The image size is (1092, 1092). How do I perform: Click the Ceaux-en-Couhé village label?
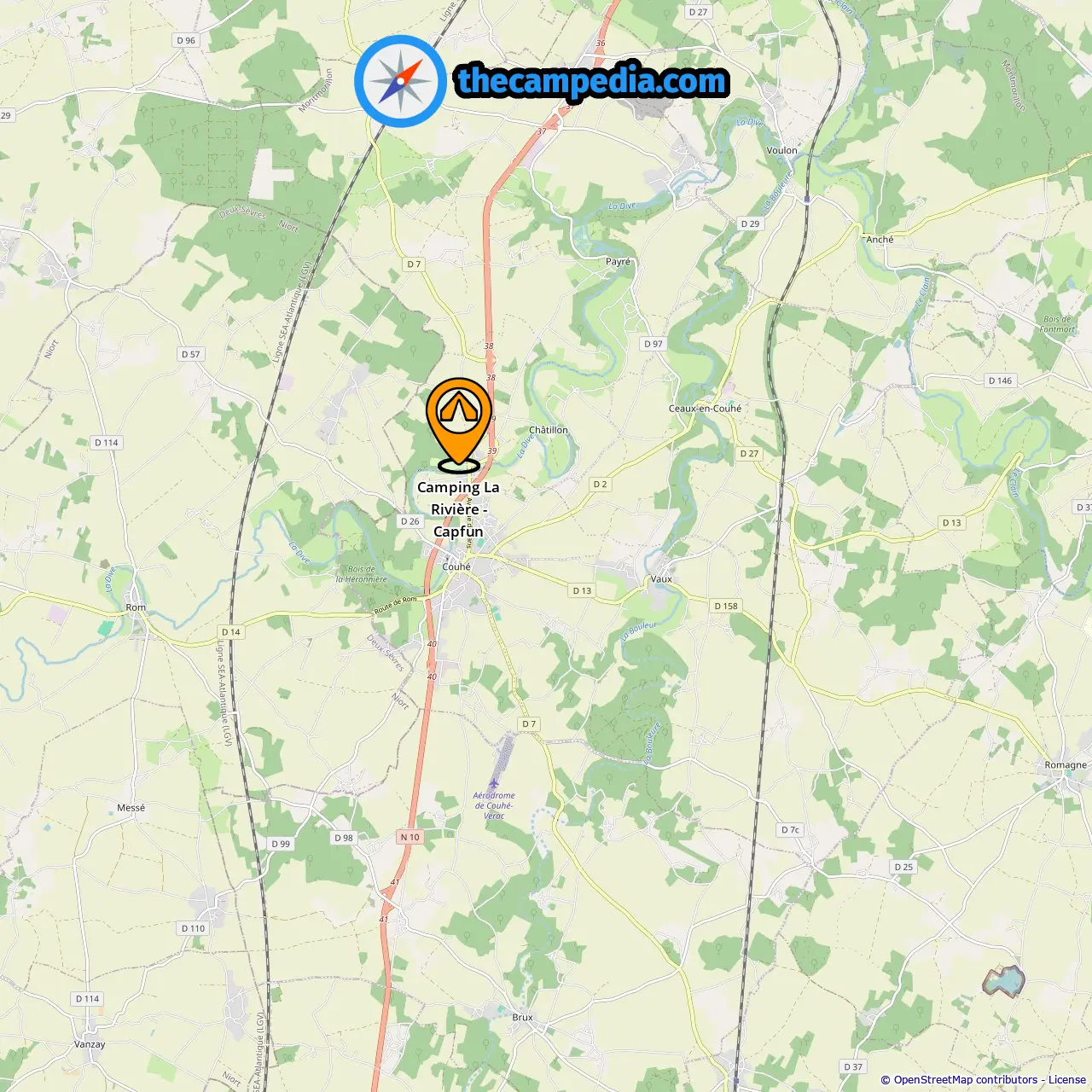coord(705,408)
